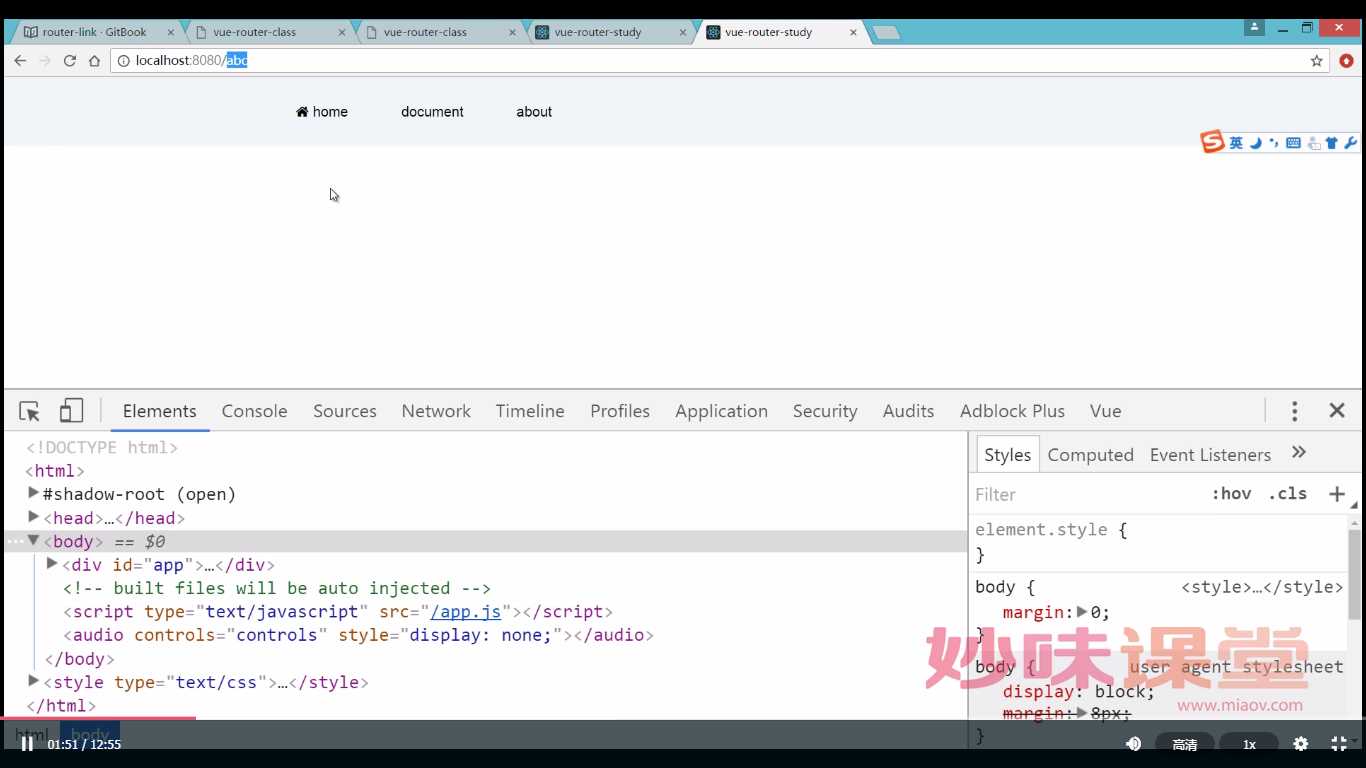Add new style rule plus icon
This screenshot has width=1366, height=768.
tap(1337, 494)
